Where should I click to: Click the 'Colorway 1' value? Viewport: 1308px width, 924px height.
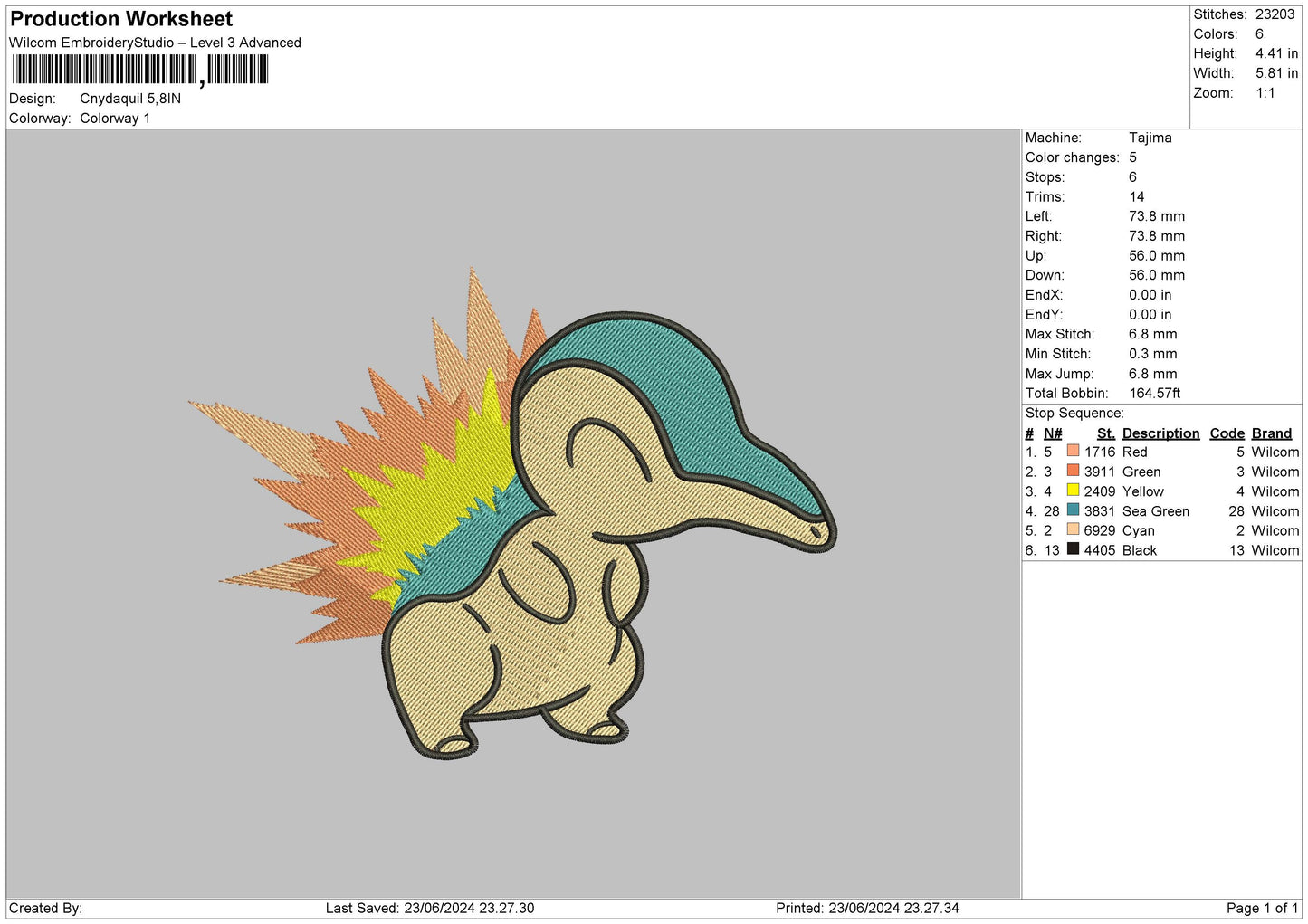pyautogui.click(x=115, y=119)
